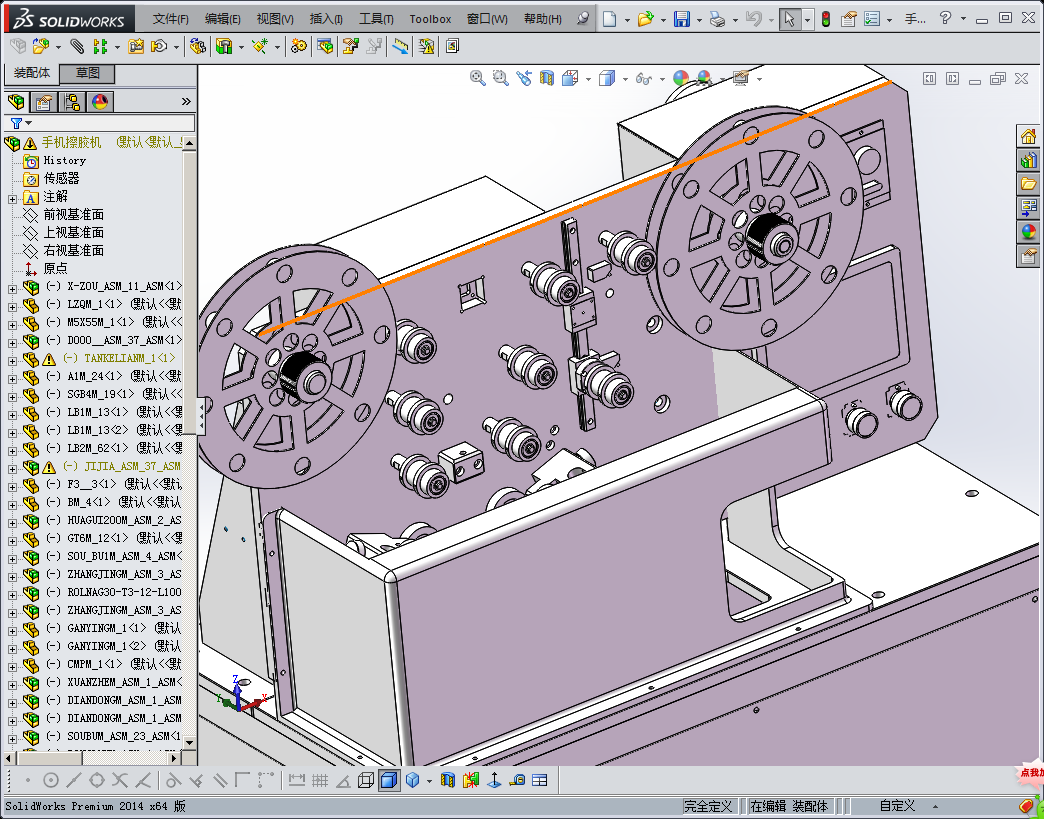Viewport: 1044px width, 819px height.
Task: Click the SolidWorks Resources home icon
Action: click(1027, 137)
